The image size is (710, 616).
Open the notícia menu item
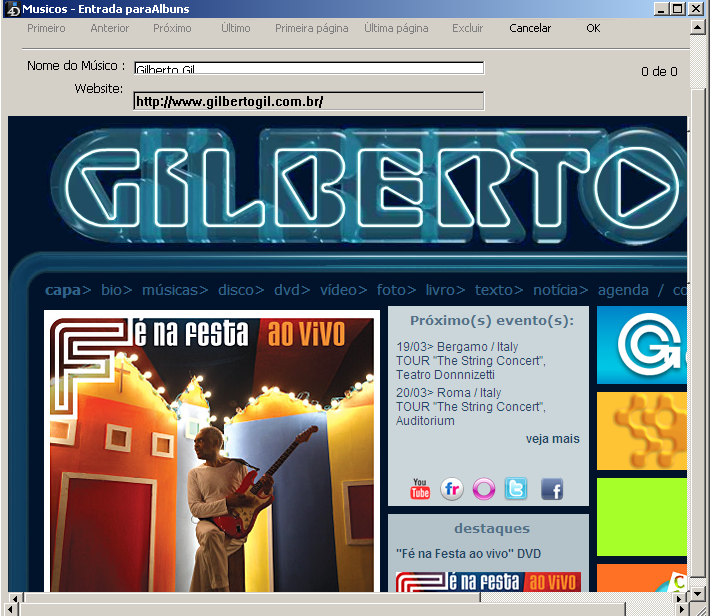click(560, 290)
